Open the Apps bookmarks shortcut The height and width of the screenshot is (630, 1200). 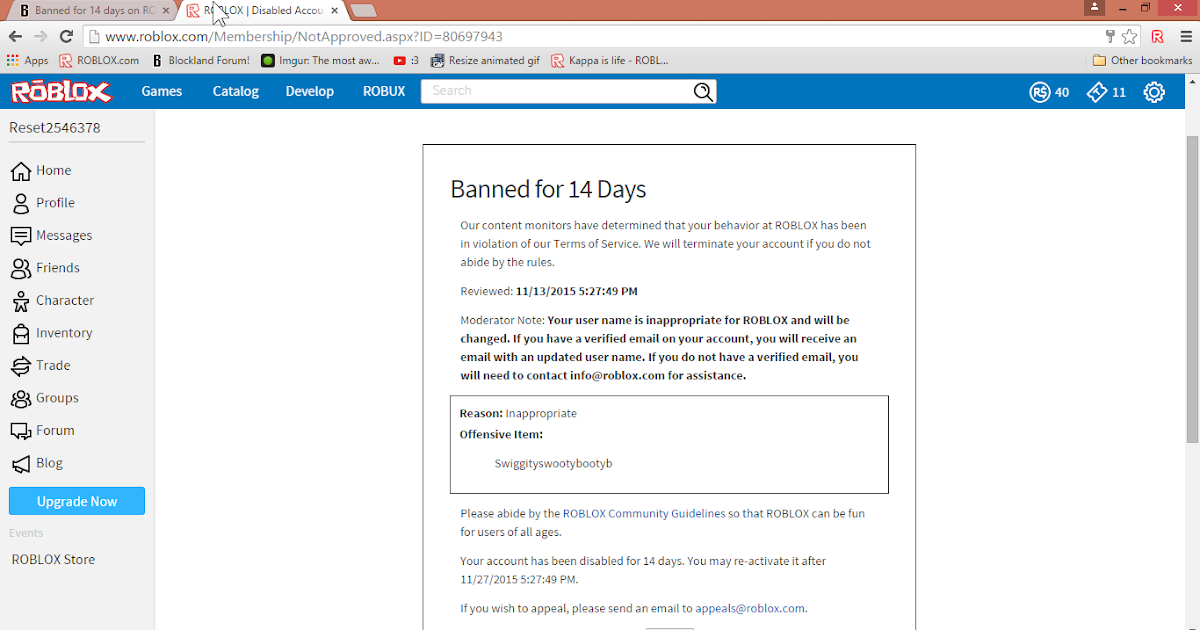pos(28,60)
